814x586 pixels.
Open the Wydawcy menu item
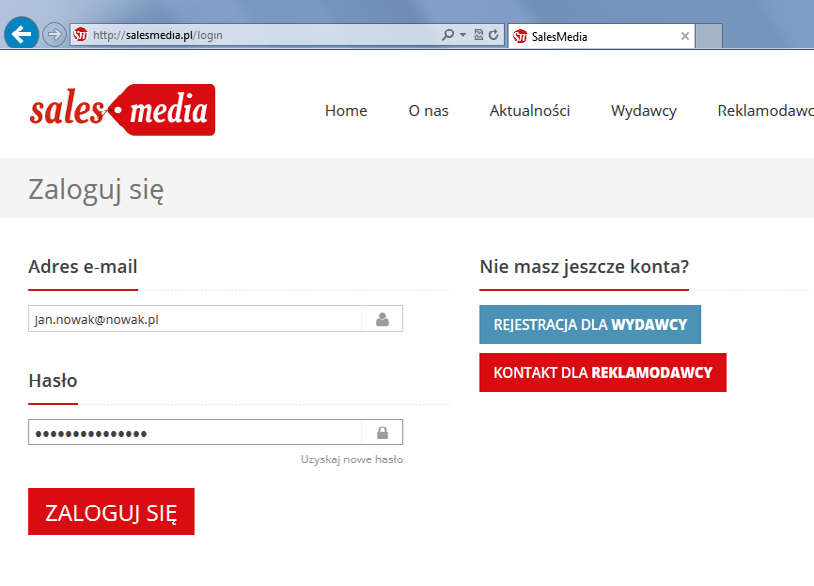[644, 111]
